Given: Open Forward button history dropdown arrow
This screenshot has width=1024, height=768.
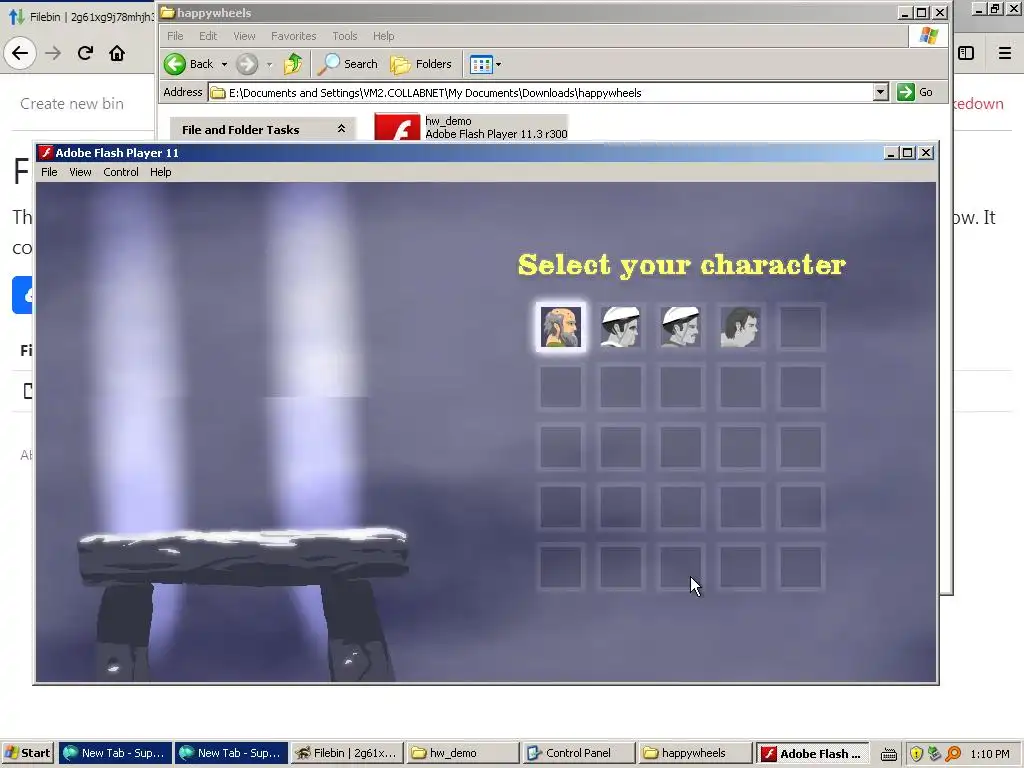Looking at the screenshot, I should coord(269,64).
